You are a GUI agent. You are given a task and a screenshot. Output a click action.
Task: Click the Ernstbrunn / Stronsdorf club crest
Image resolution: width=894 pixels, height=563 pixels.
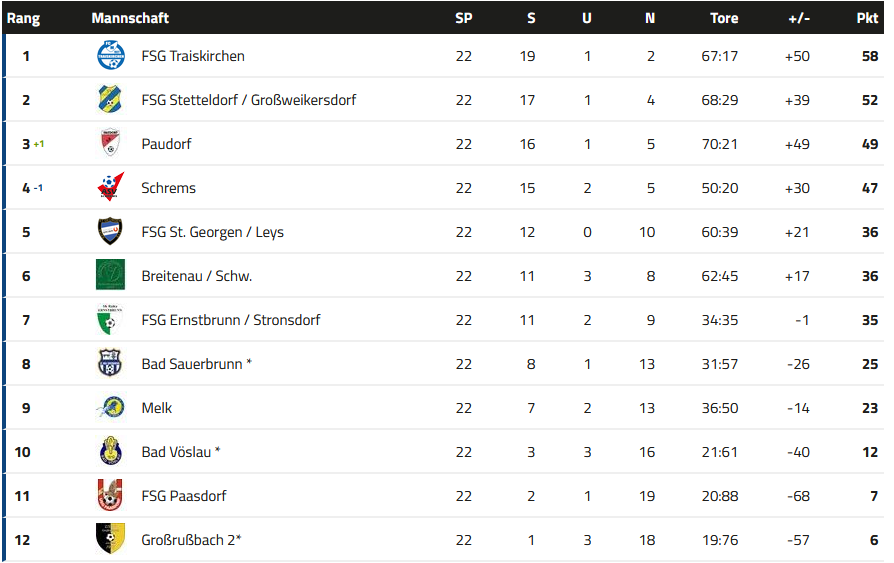click(109, 319)
